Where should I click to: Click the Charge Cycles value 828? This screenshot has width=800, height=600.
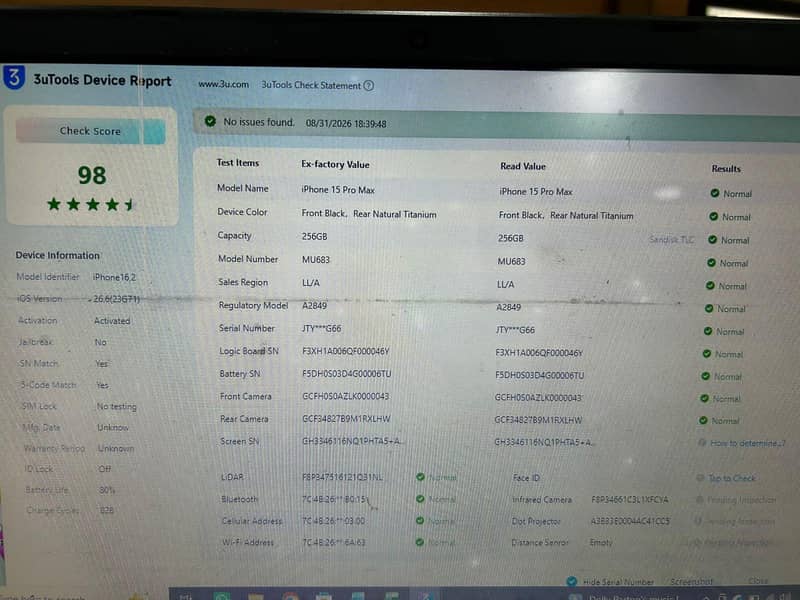click(107, 510)
